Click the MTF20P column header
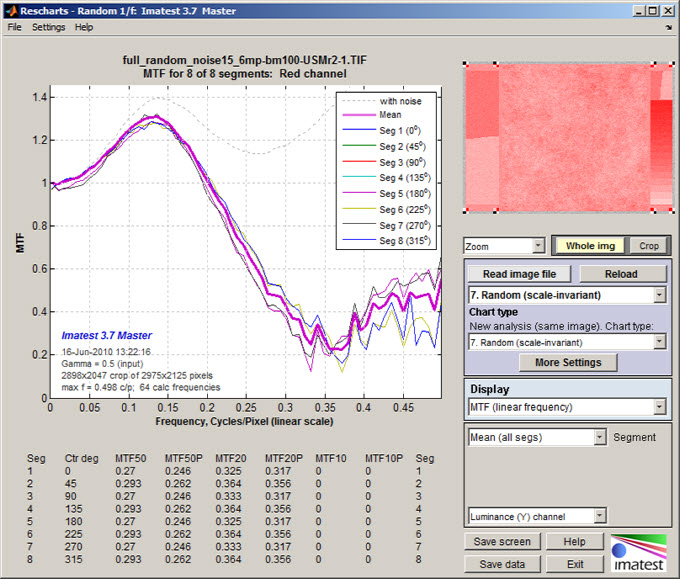 coord(284,458)
